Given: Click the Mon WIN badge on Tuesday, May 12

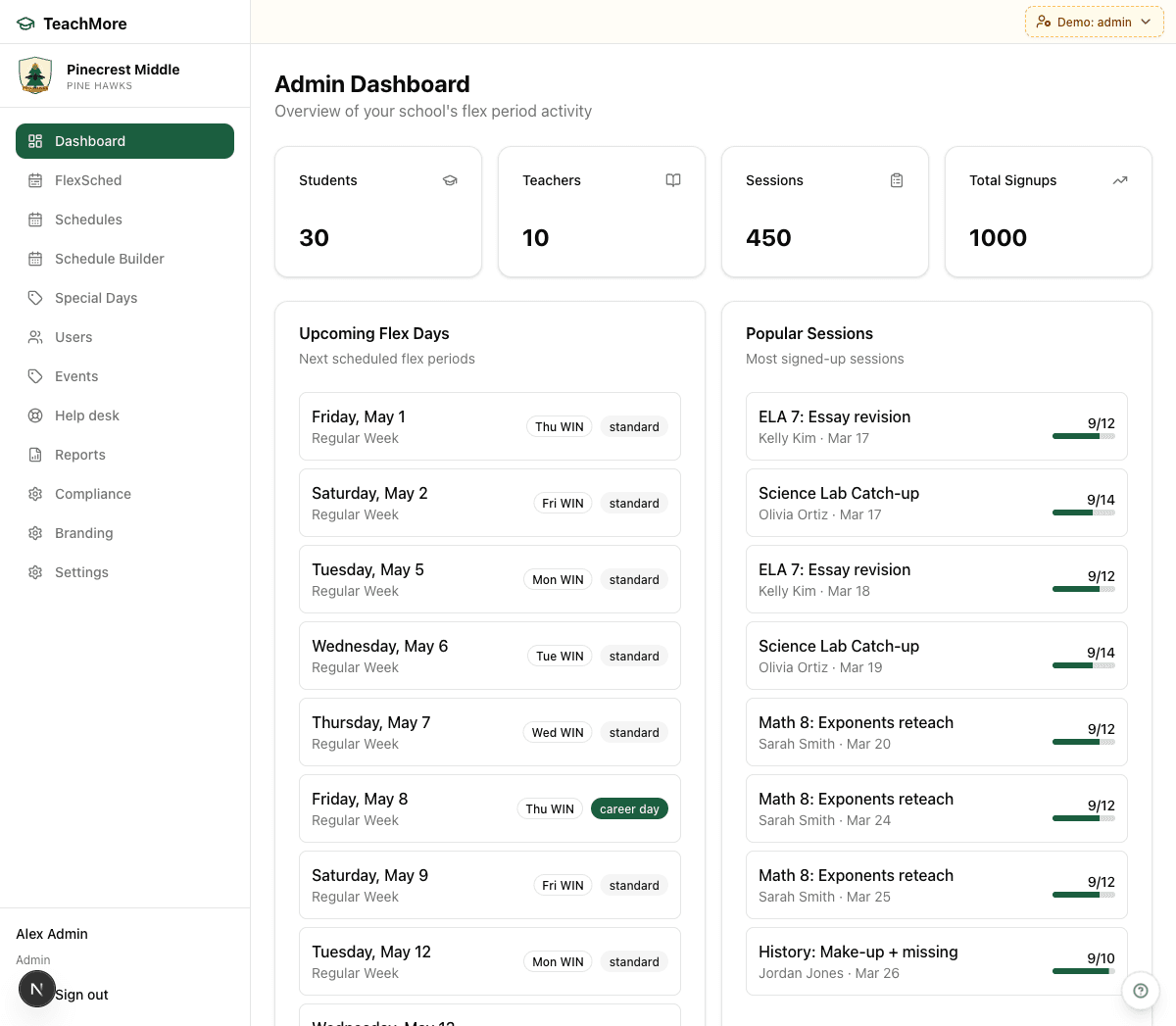Looking at the screenshot, I should (x=558, y=962).
